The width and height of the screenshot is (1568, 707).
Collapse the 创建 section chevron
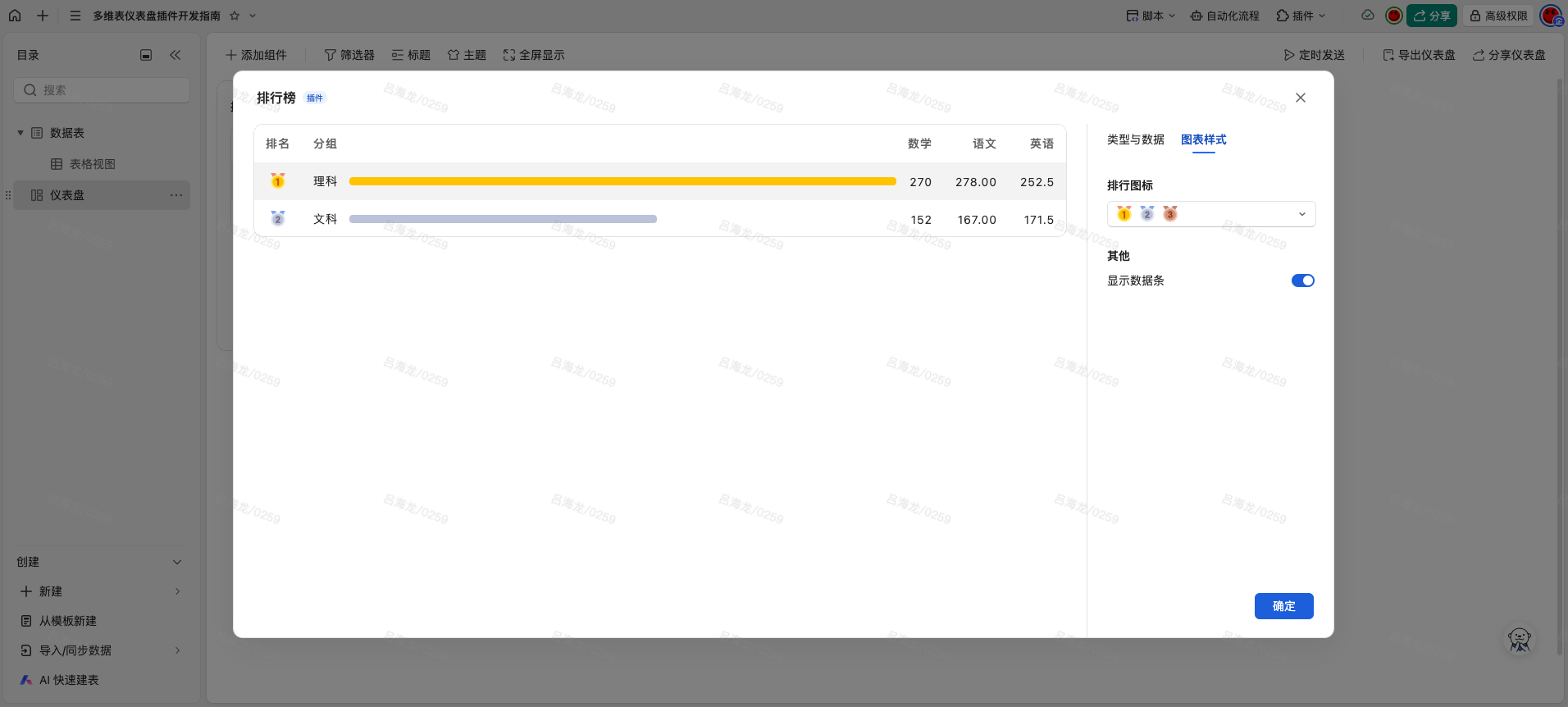(177, 562)
